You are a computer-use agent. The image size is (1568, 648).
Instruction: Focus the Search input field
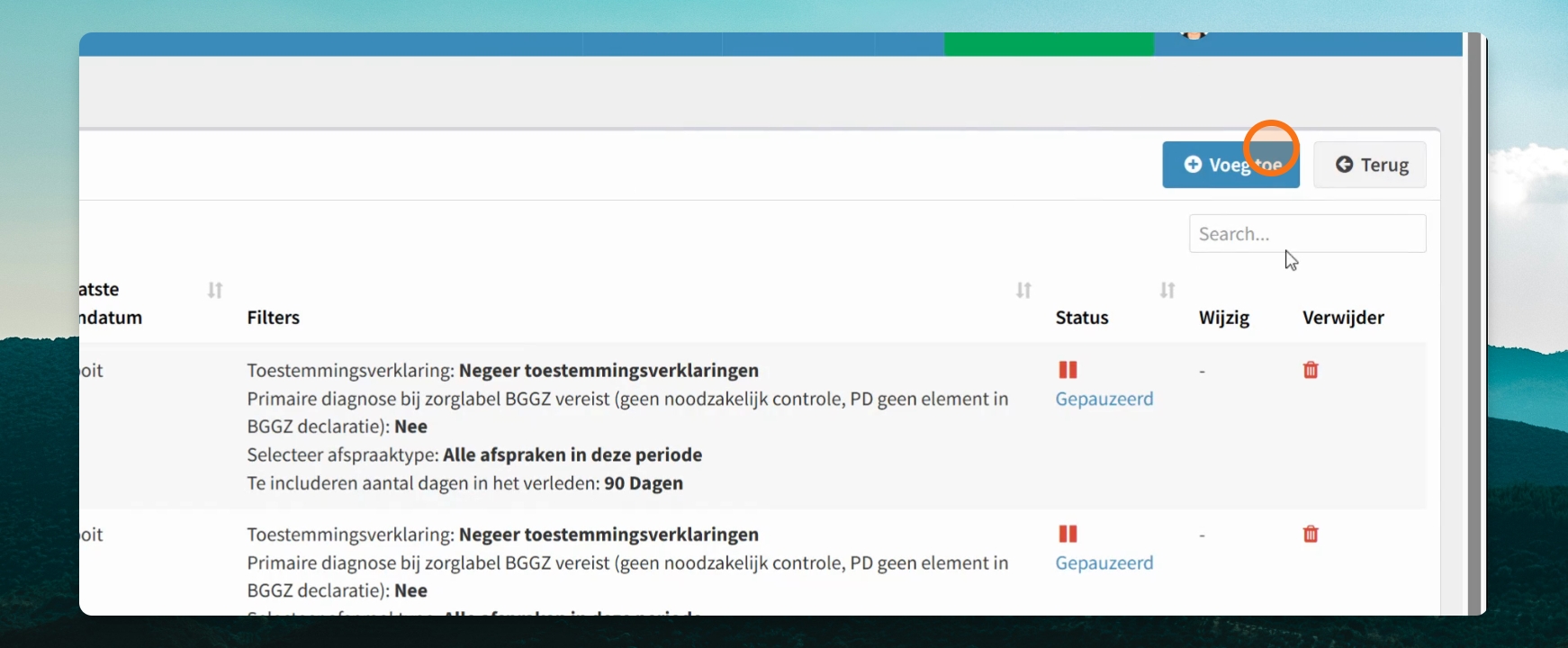click(1307, 234)
